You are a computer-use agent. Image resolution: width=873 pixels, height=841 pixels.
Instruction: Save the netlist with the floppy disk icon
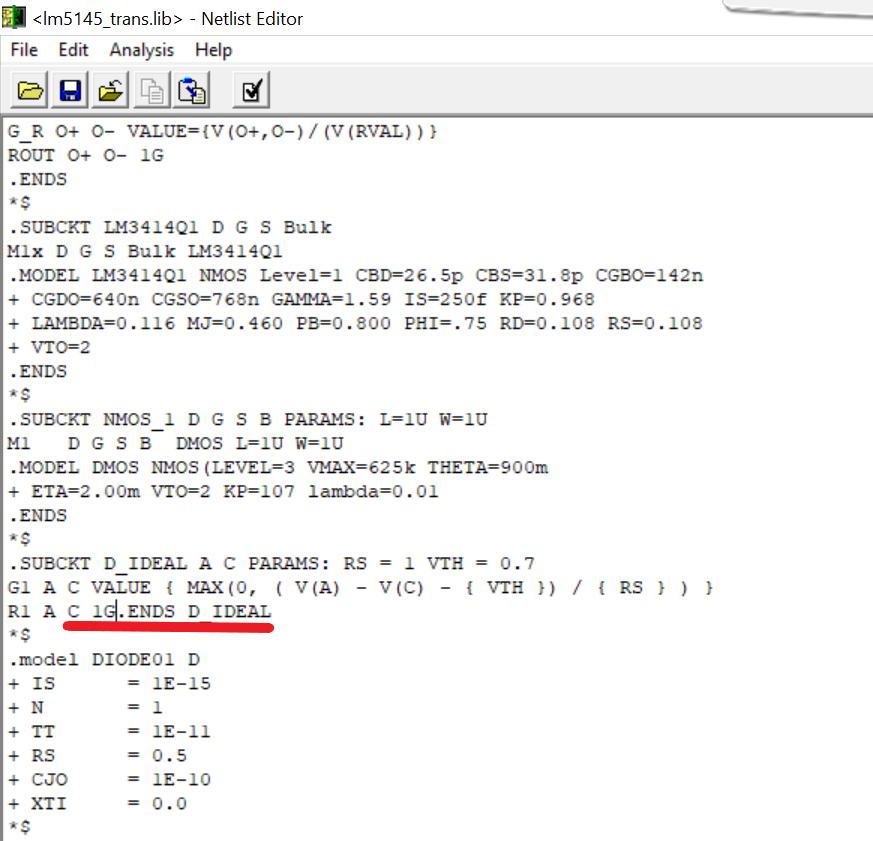coord(70,90)
